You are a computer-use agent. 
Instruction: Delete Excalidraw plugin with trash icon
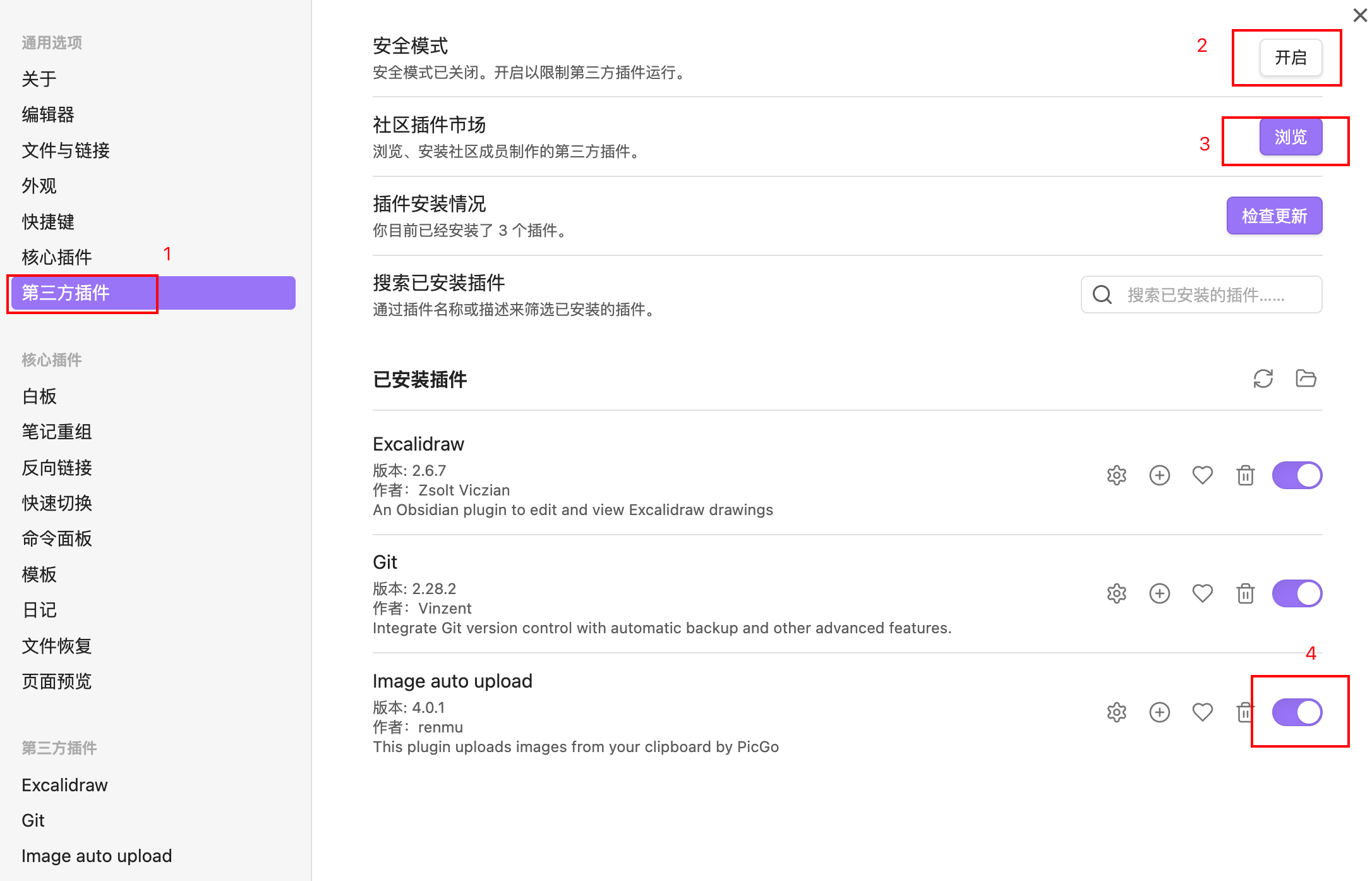(1245, 475)
